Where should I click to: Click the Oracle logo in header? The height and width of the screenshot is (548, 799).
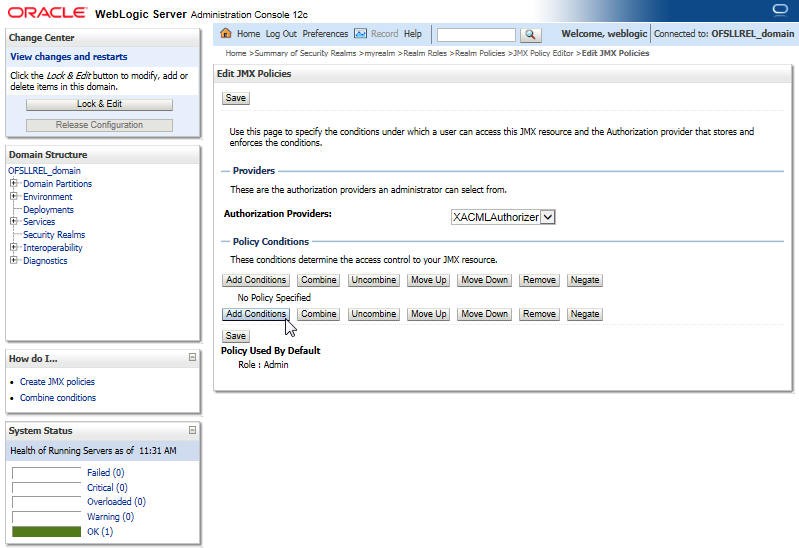click(47, 12)
